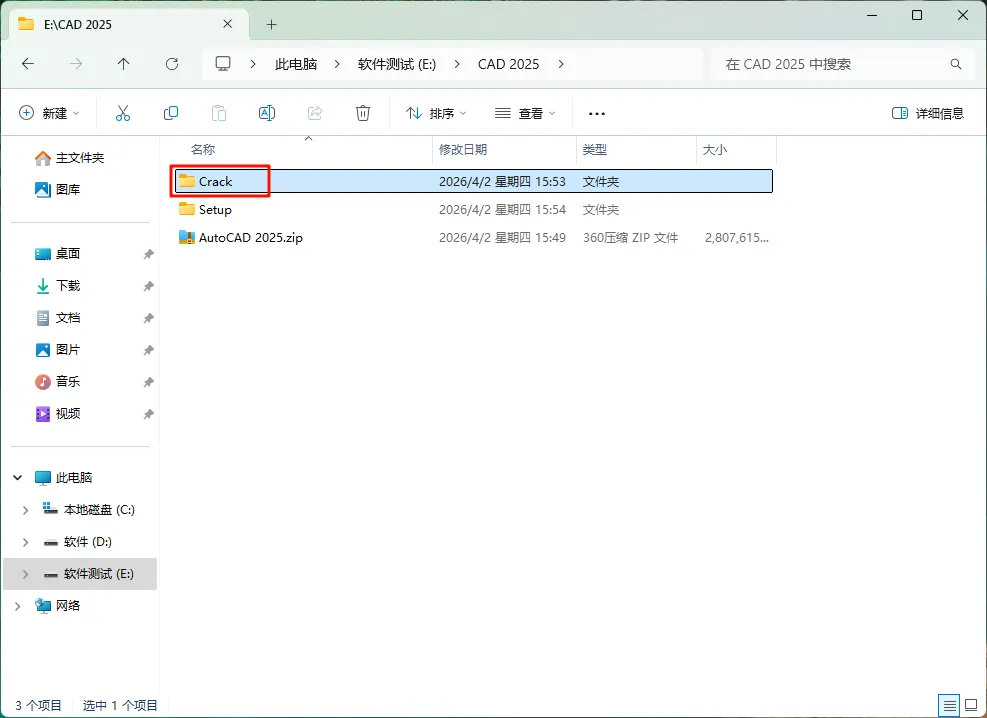Go forward with the right arrow

coord(76,64)
